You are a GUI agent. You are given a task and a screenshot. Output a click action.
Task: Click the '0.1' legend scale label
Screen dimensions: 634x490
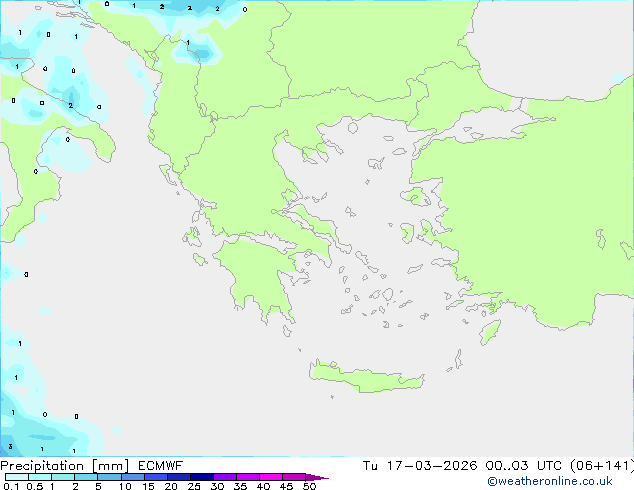[11, 486]
